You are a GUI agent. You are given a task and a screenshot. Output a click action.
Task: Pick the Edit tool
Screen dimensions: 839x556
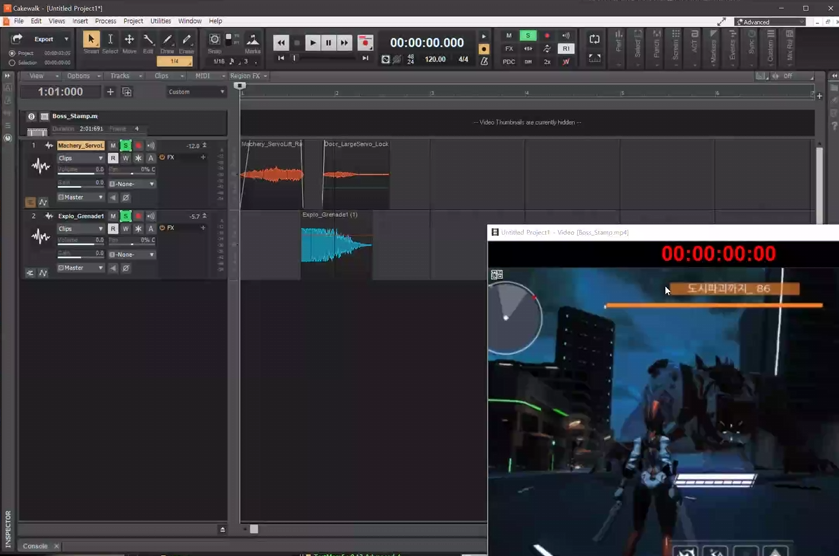[148, 40]
